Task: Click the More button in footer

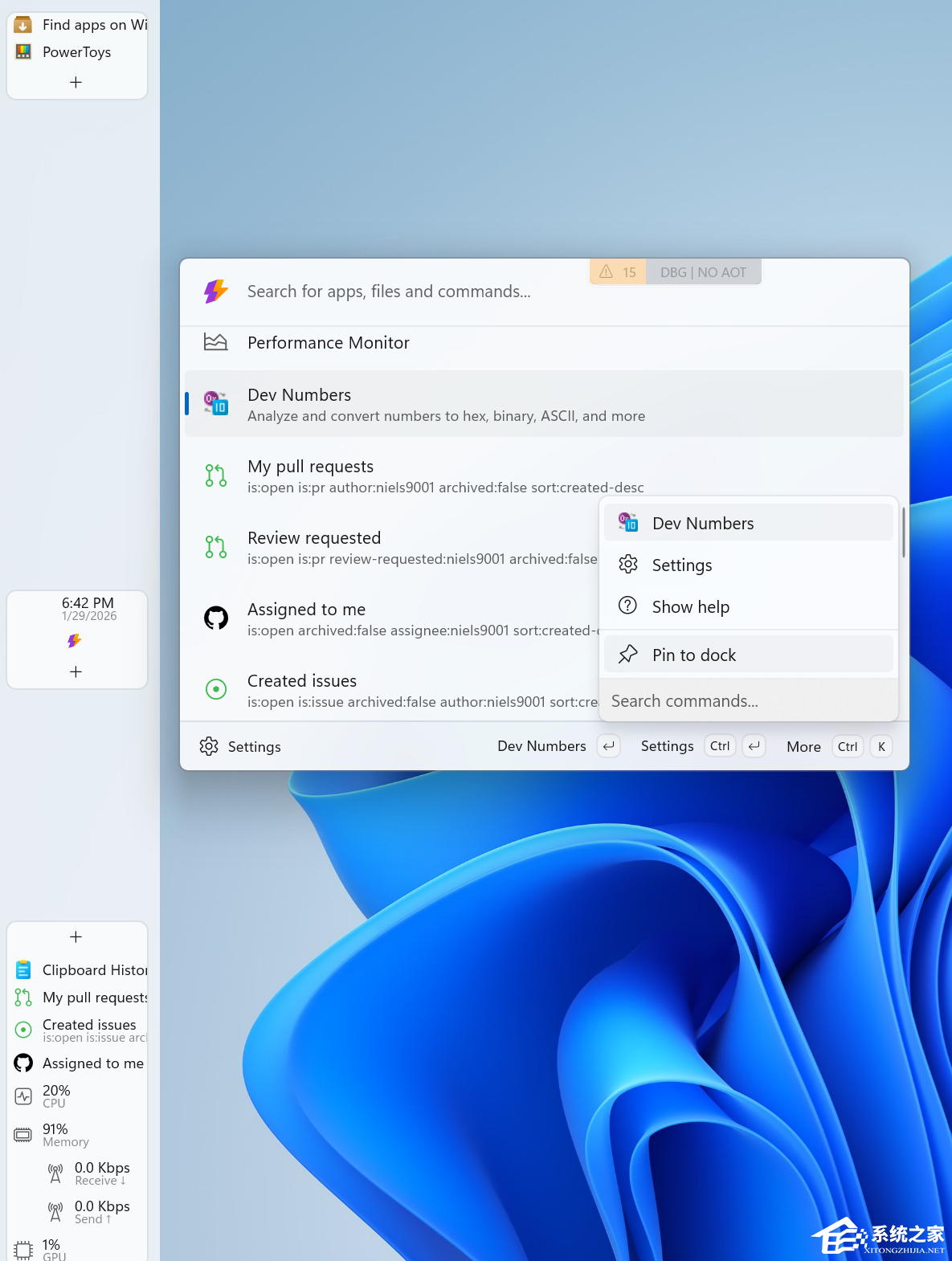Action: pyautogui.click(x=840, y=746)
